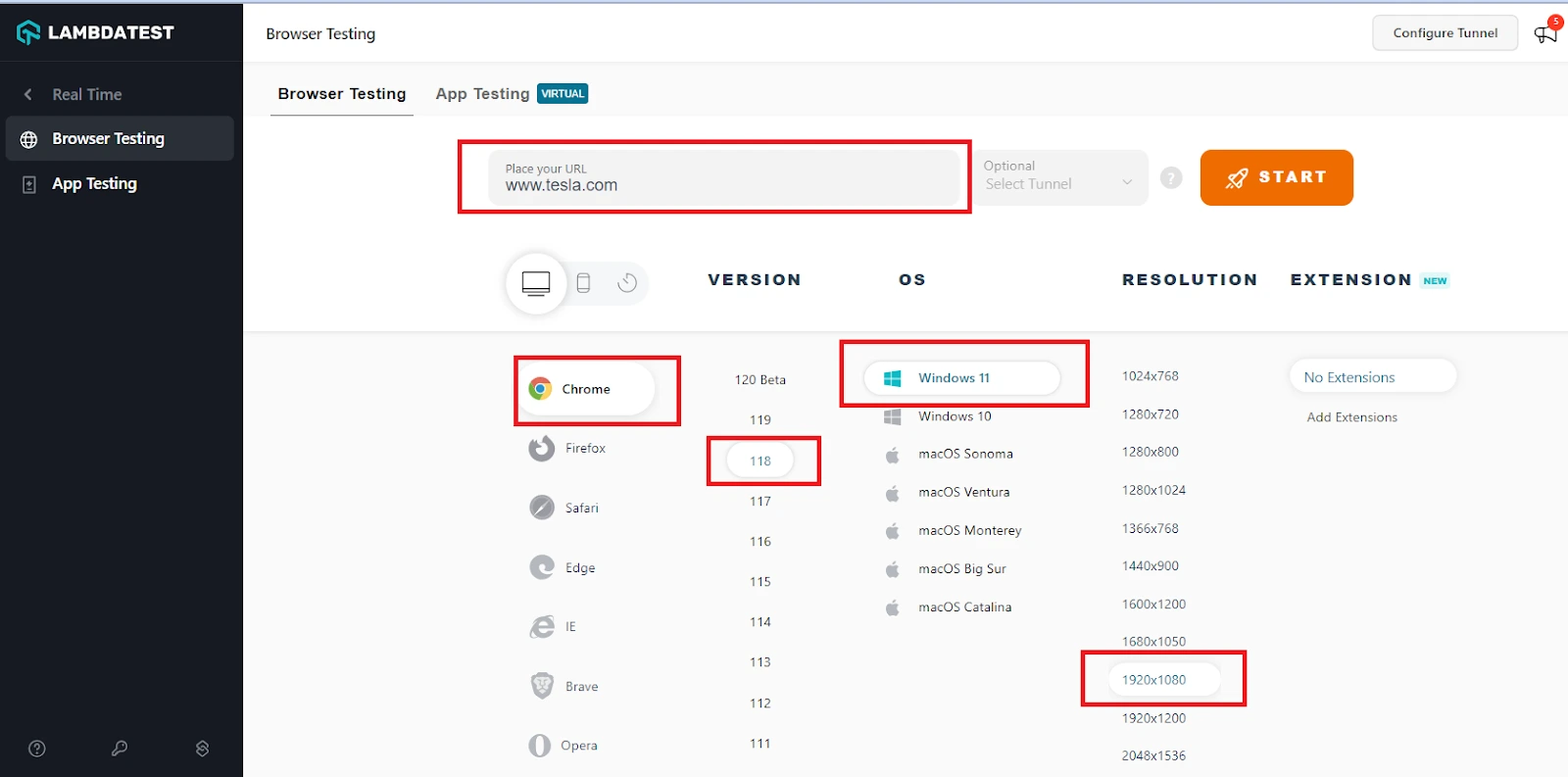Select Windows 10 operating system
Screen dimensions: 1568x777
coord(938,416)
